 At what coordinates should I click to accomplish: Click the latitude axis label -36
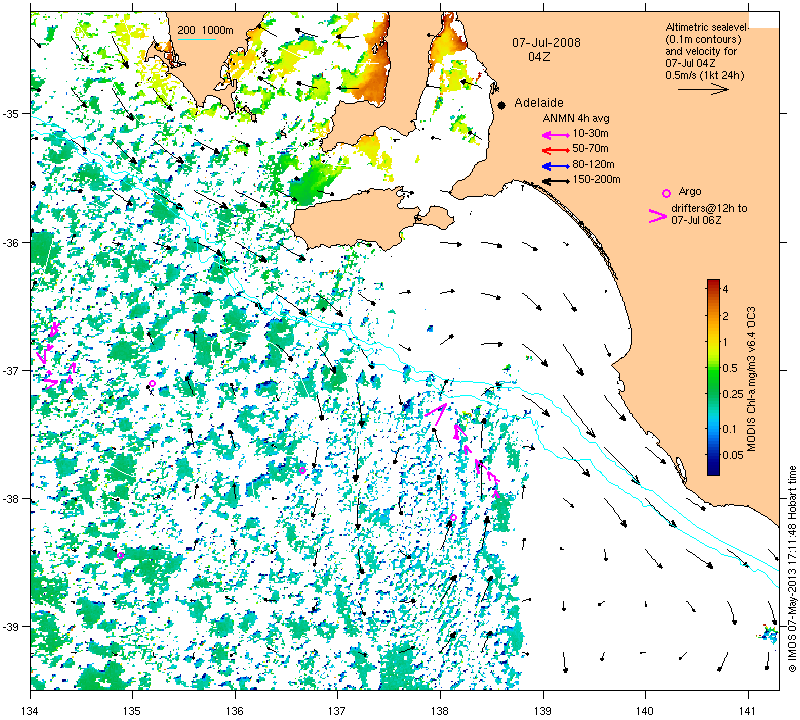click(13, 242)
